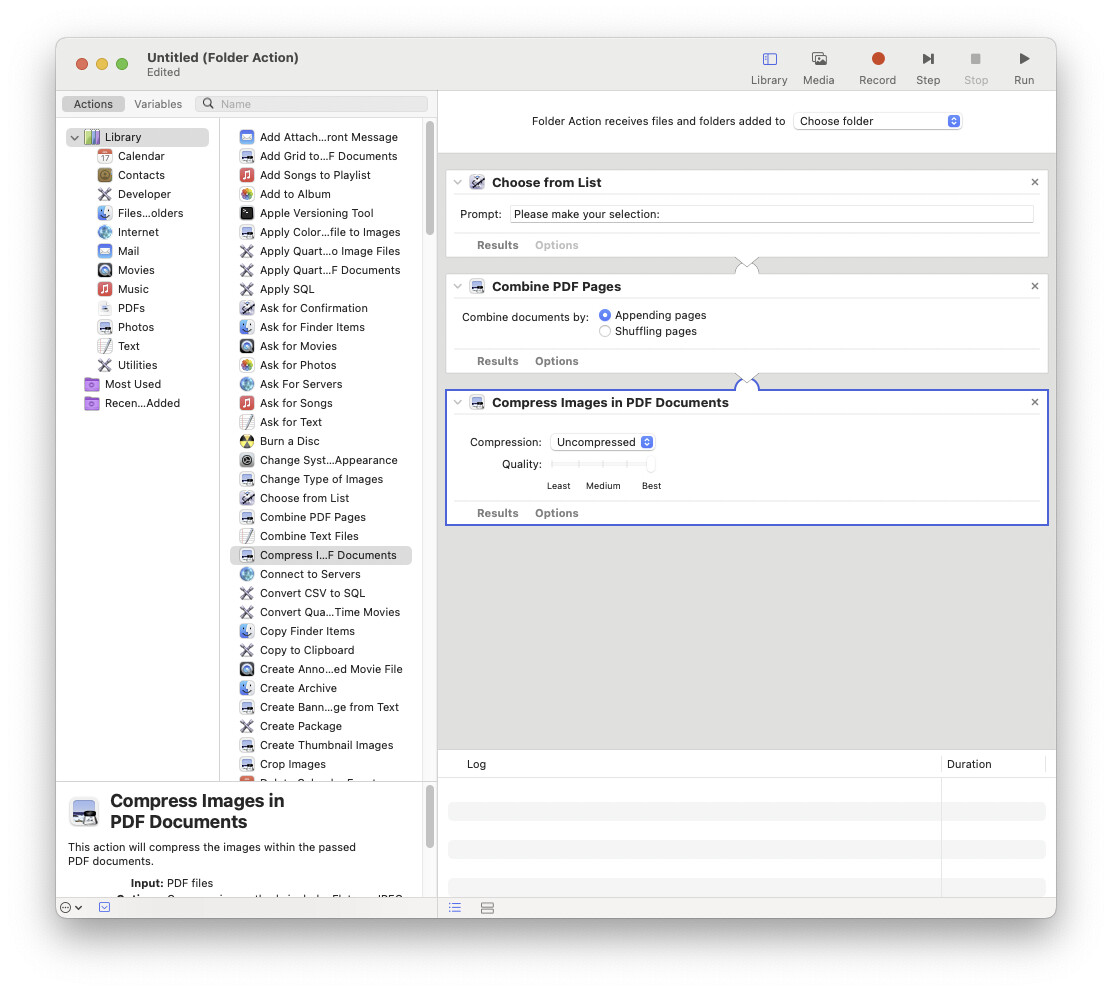Switch to the Variables tab
Screen dimensions: 1112x992
(157, 103)
